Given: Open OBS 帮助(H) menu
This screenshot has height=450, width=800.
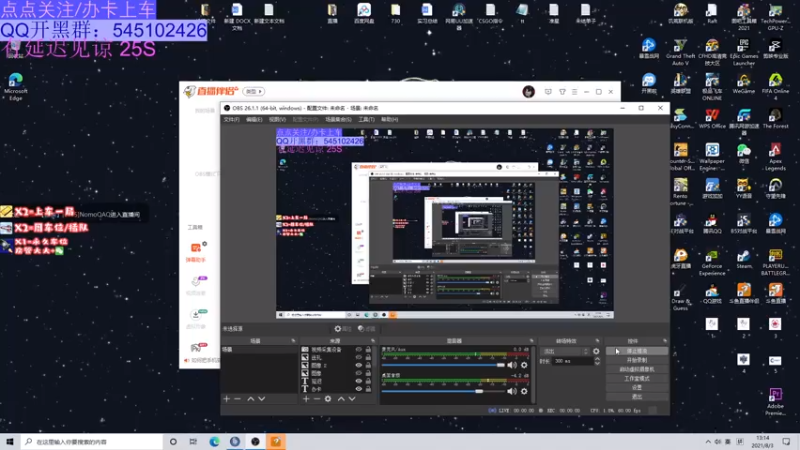Looking at the screenshot, I should (x=389, y=119).
